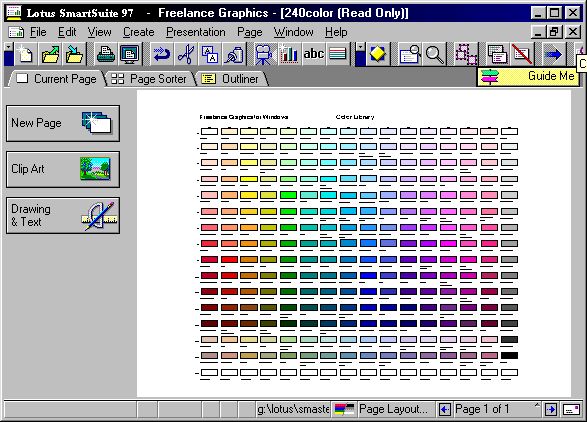Copy with the double-A pages icon
Viewport: 587px width, 422px height.
click(210, 54)
